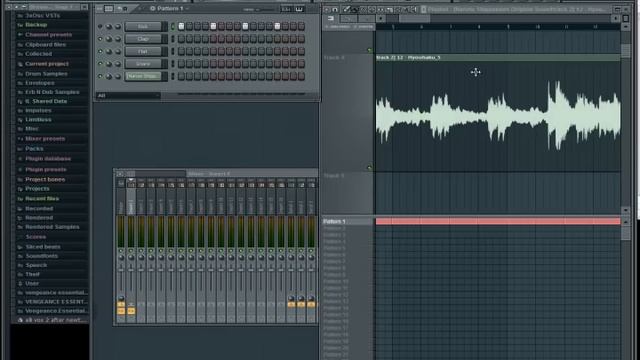Screen dimensions: 640x360
Task: Open the Rendered Samples folder
Action: [52, 227]
